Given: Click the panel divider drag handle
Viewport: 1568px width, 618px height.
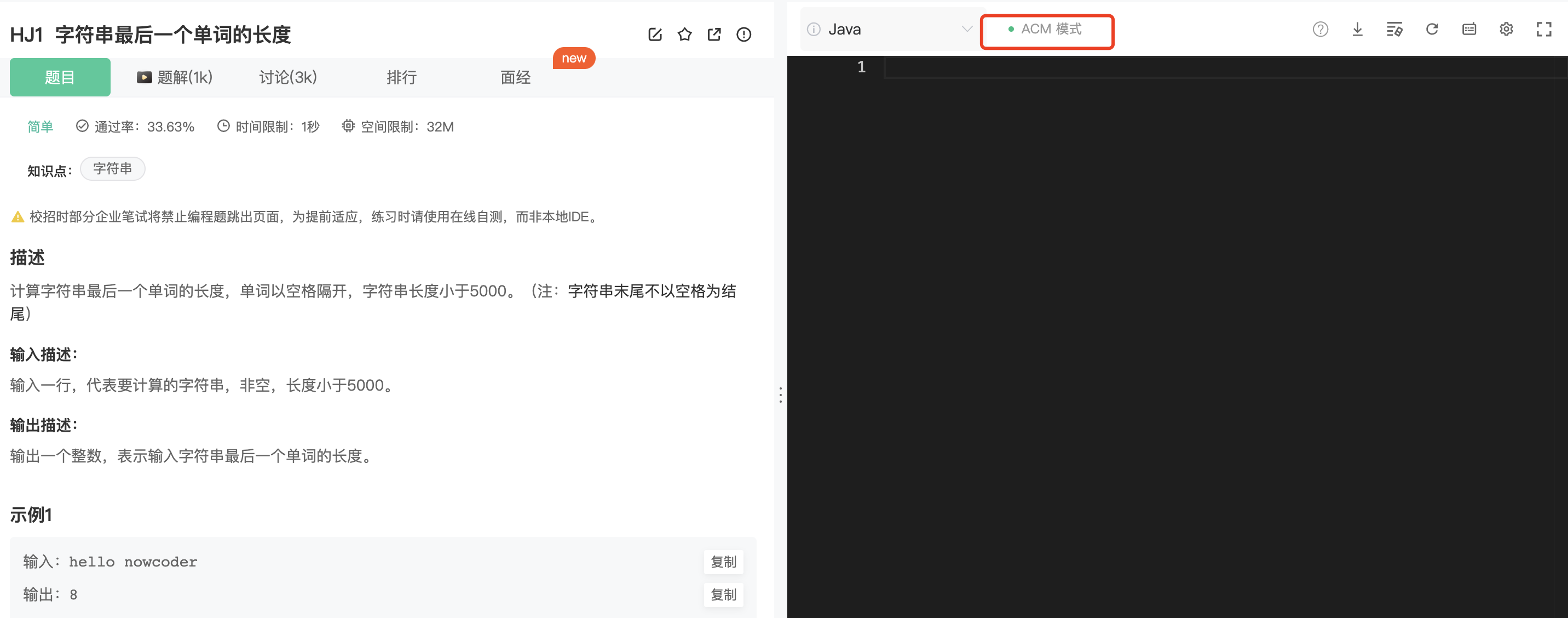Looking at the screenshot, I should [780, 394].
